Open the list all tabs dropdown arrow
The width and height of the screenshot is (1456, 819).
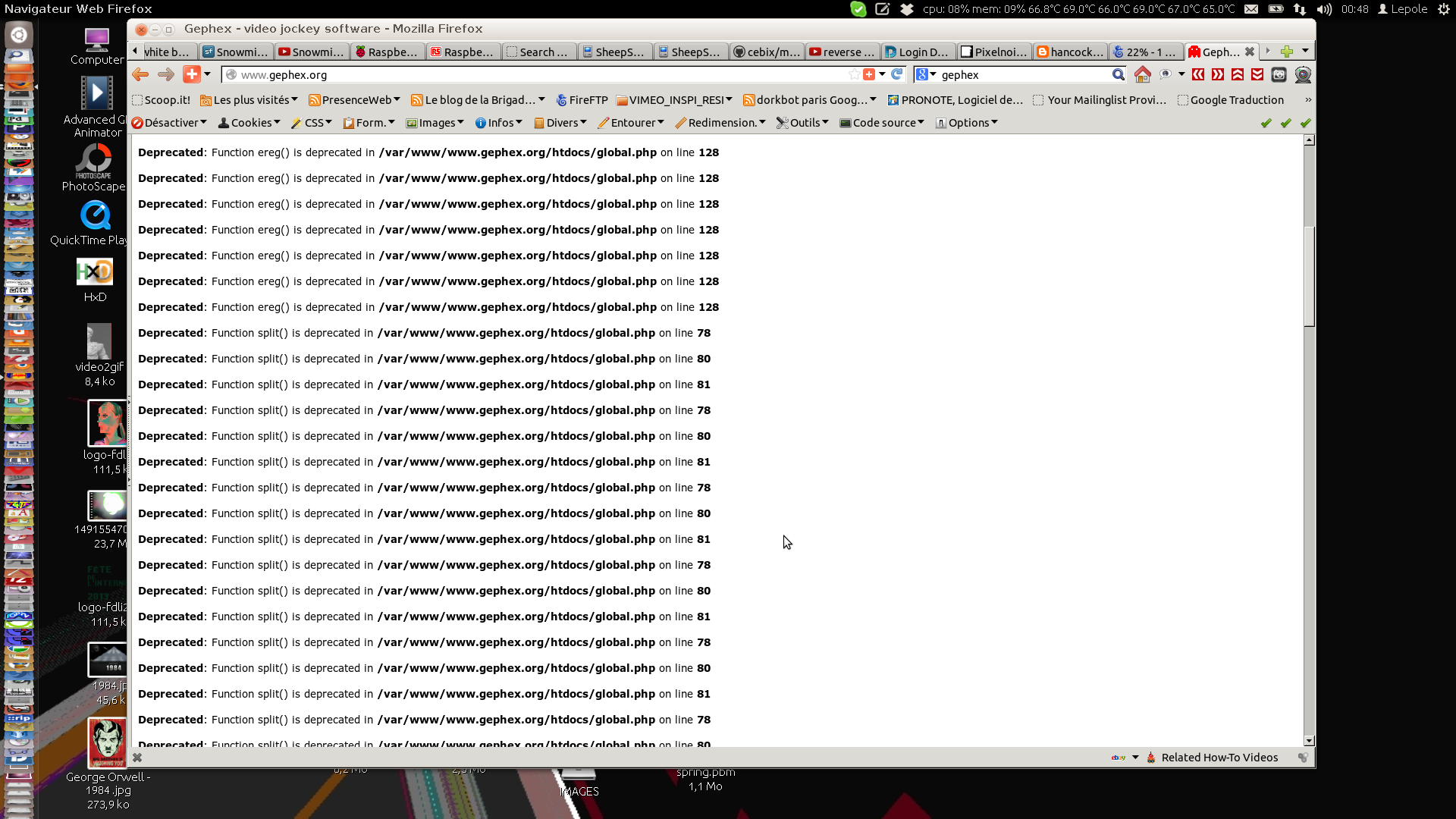1305,51
